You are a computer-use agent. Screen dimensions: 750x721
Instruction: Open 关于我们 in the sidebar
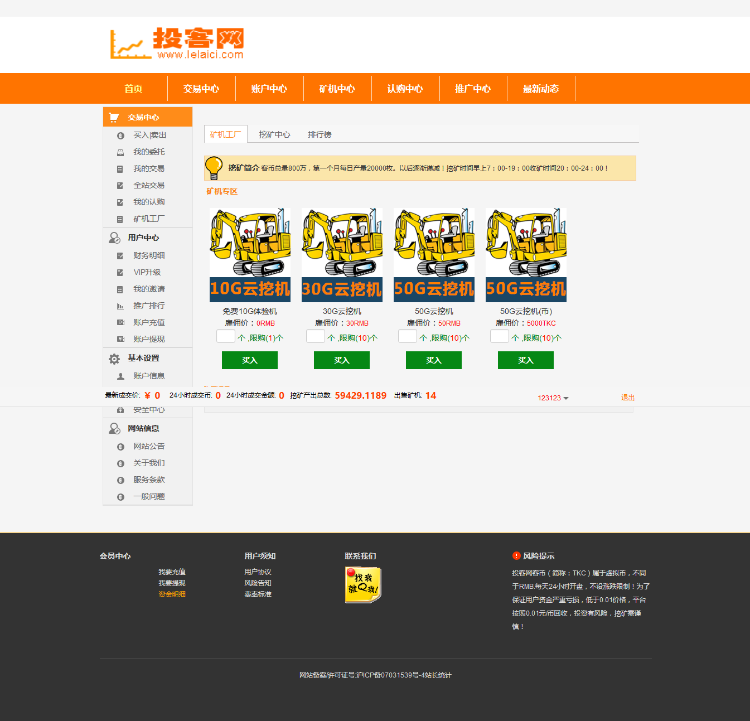(x=149, y=464)
